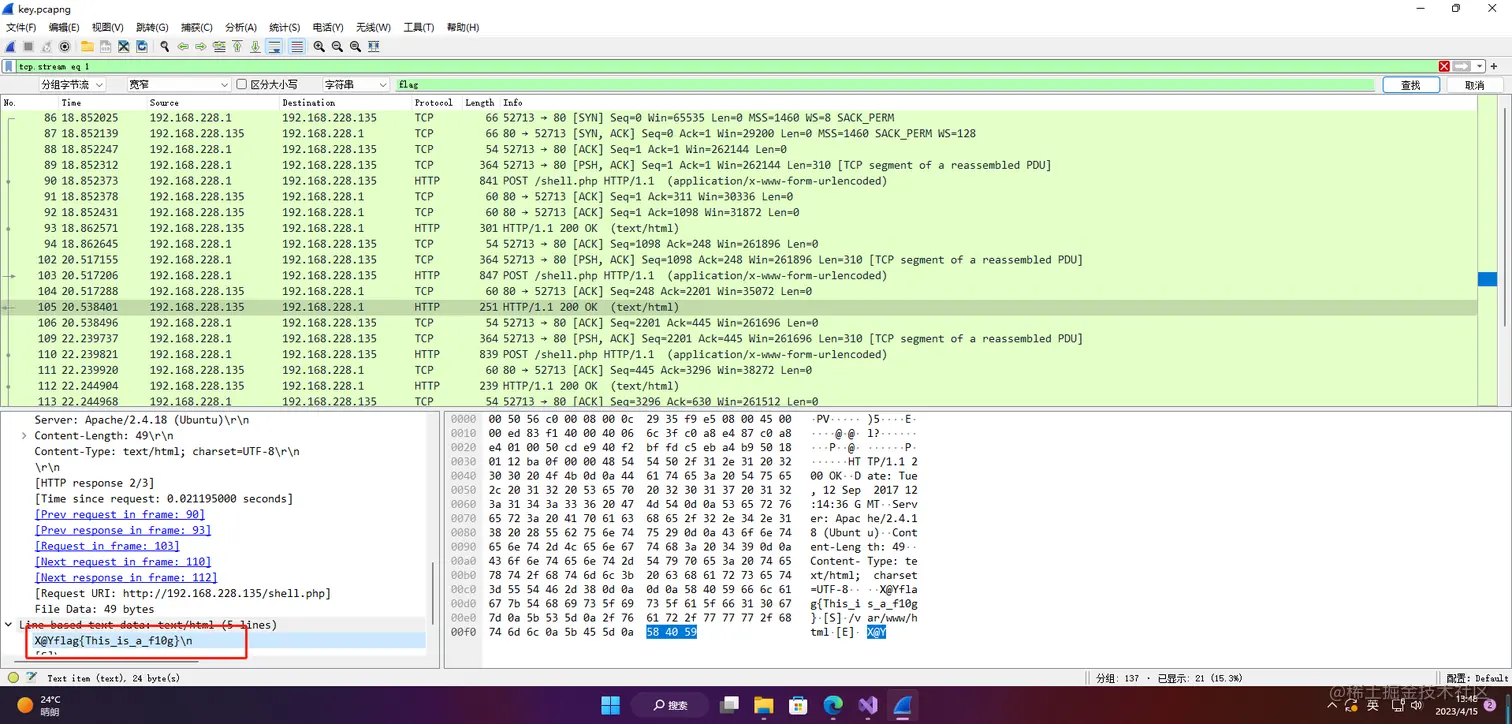Select packet 112 HTTP 200 OK row
The height and width of the screenshot is (724, 1512).
tap(739, 386)
